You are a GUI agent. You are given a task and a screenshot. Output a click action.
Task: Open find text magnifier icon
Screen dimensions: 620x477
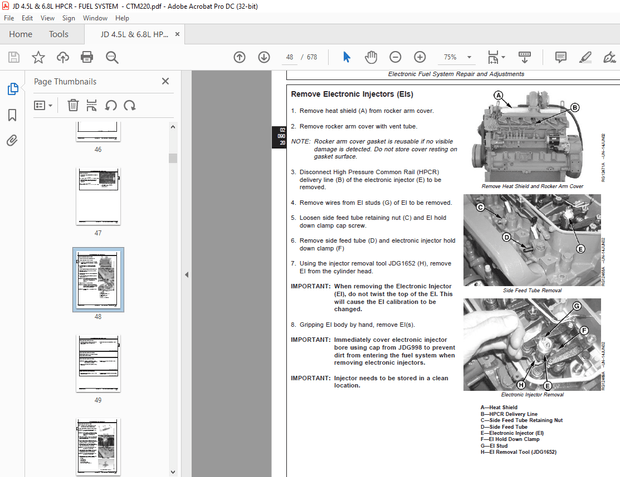click(x=112, y=57)
